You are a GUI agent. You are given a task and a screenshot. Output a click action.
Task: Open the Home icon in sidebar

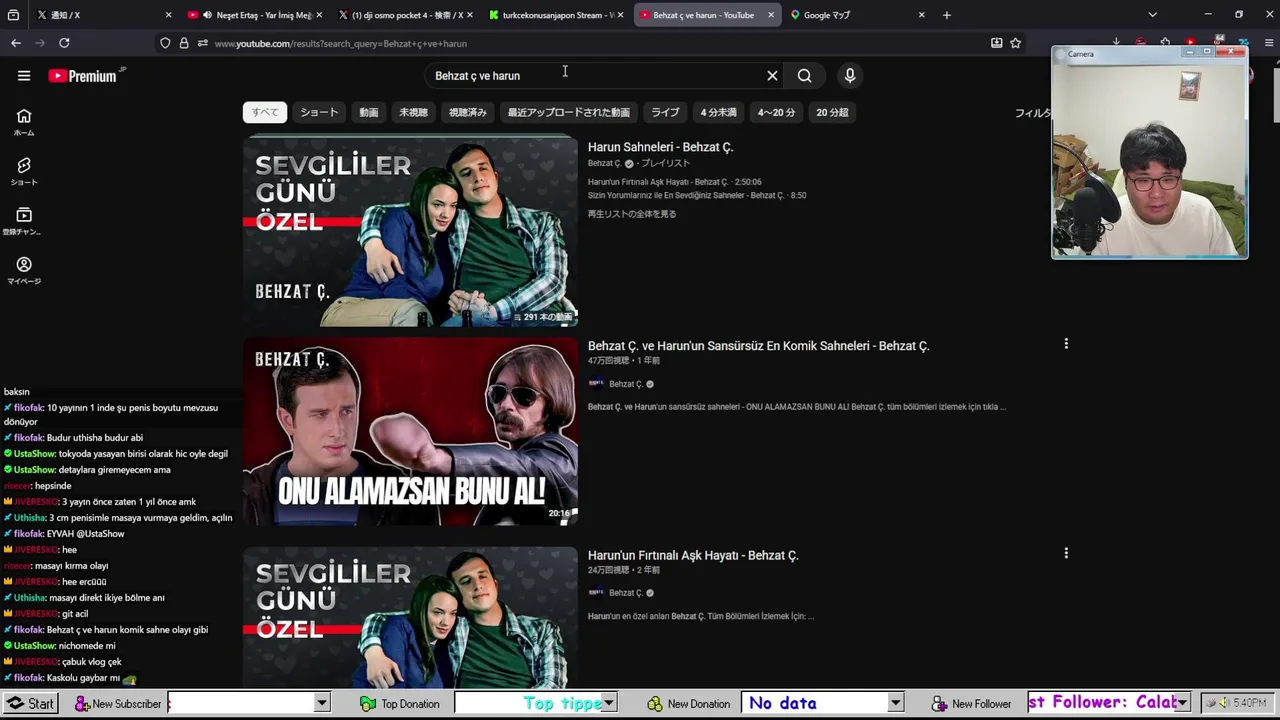pyautogui.click(x=24, y=122)
